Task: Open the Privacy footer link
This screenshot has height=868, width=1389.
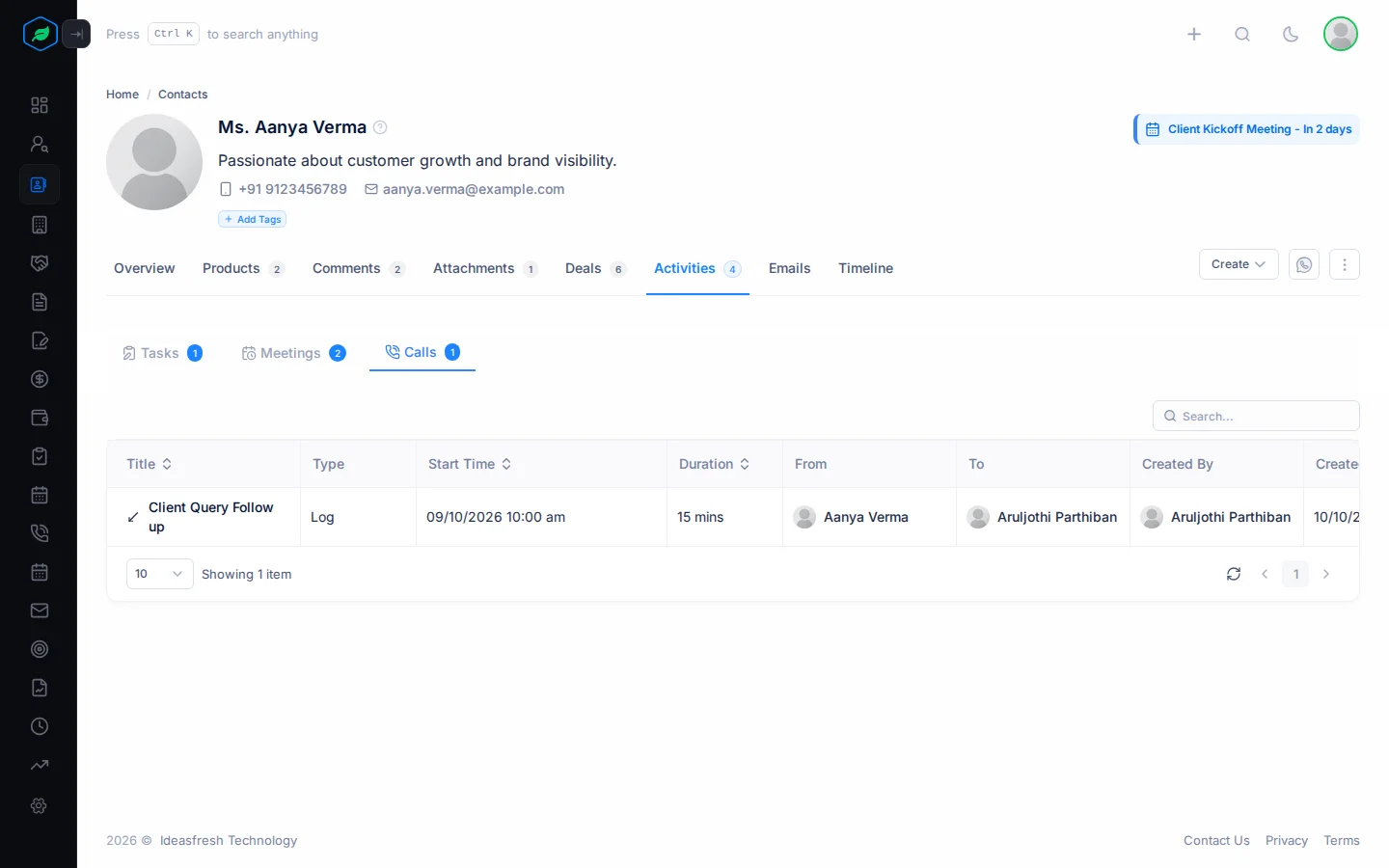Action: (x=1287, y=841)
